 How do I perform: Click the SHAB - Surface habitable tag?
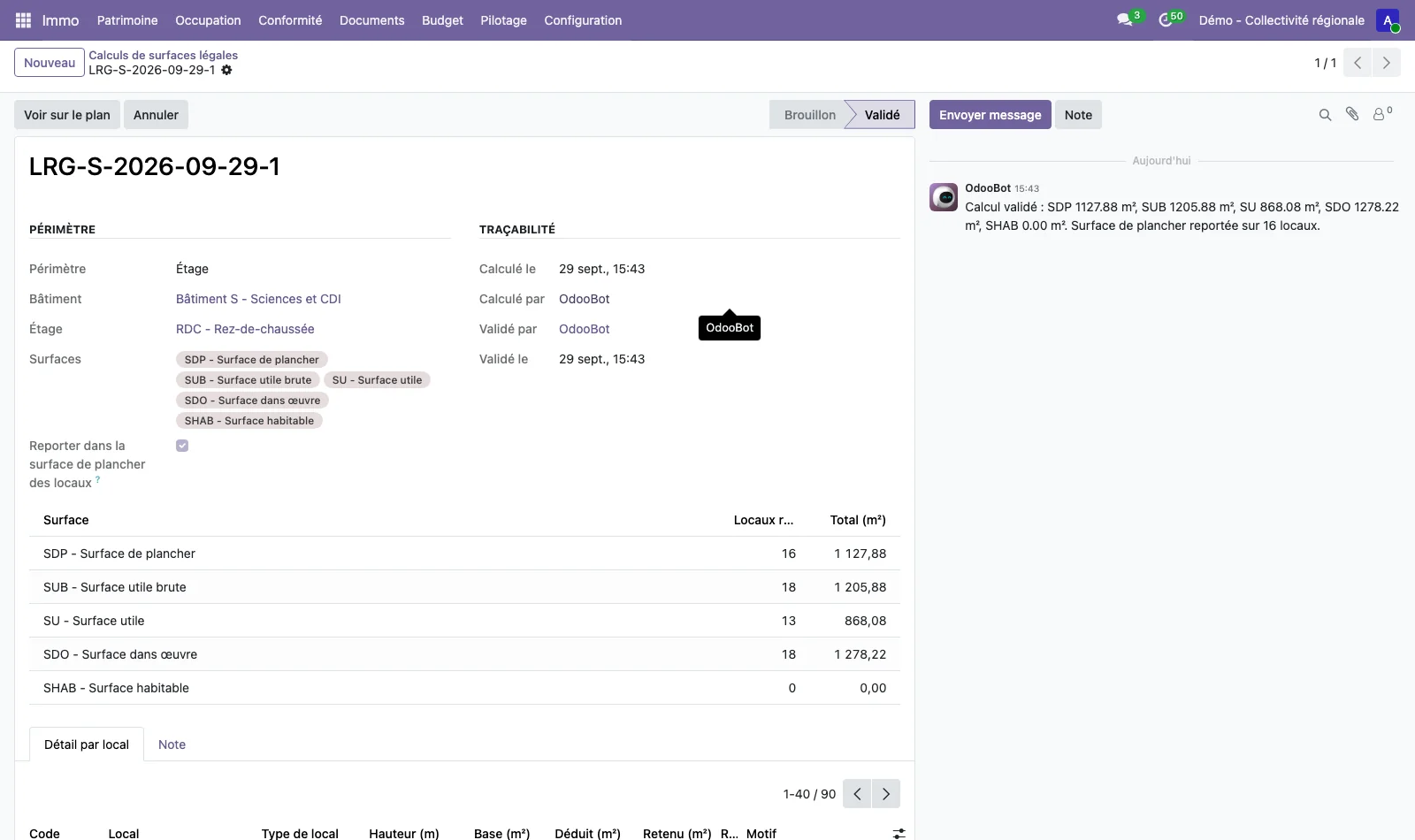249,421
